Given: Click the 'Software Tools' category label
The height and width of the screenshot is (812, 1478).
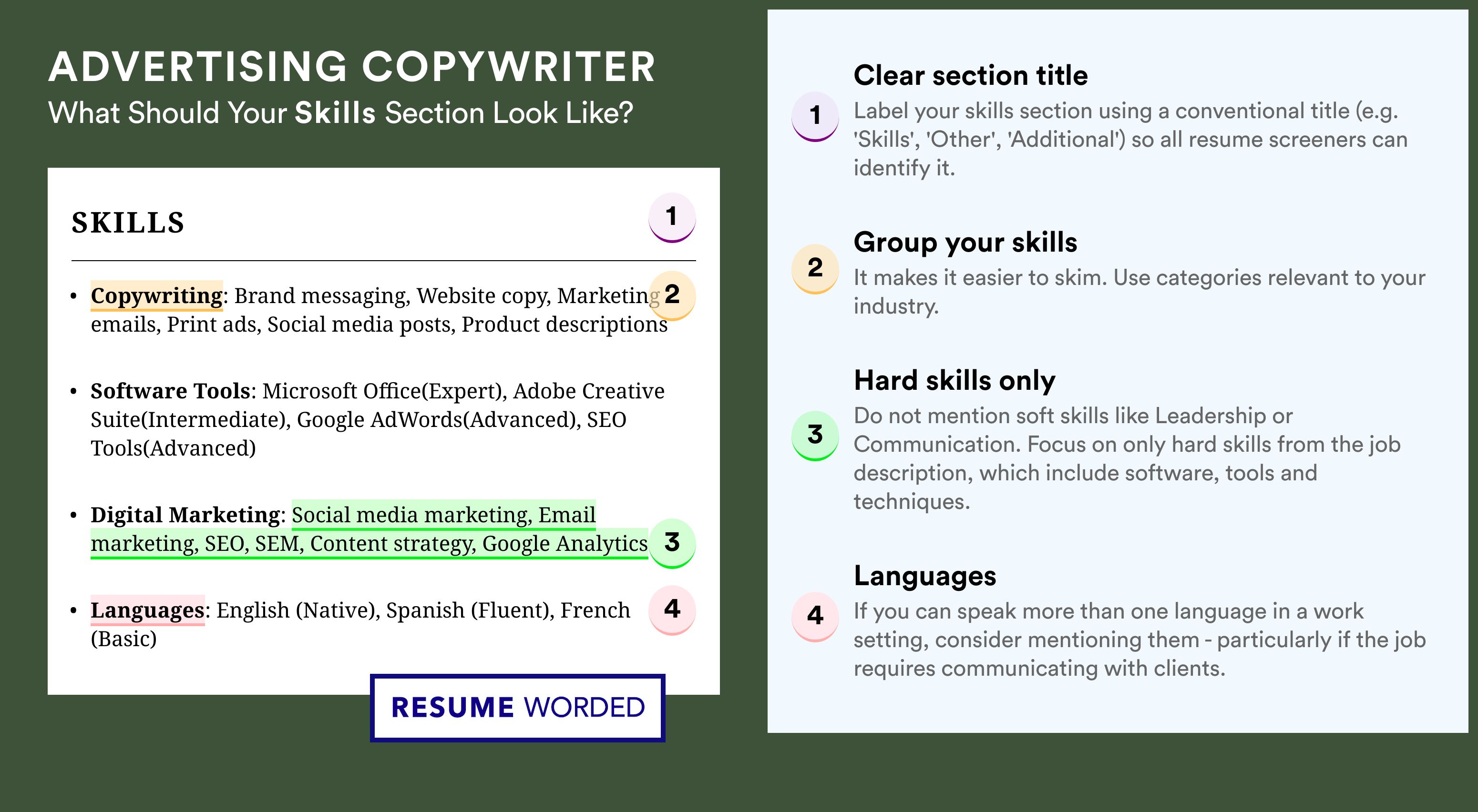Looking at the screenshot, I should [x=170, y=391].
